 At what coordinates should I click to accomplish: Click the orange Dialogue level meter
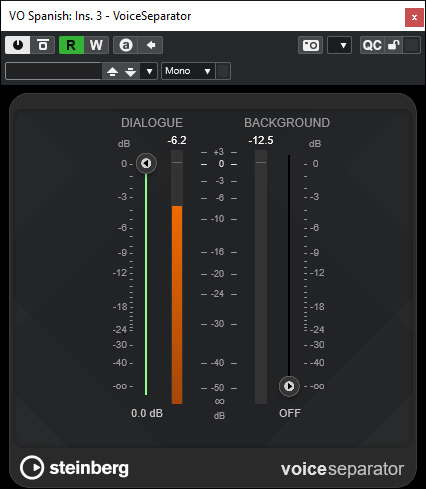pyautogui.click(x=177, y=304)
